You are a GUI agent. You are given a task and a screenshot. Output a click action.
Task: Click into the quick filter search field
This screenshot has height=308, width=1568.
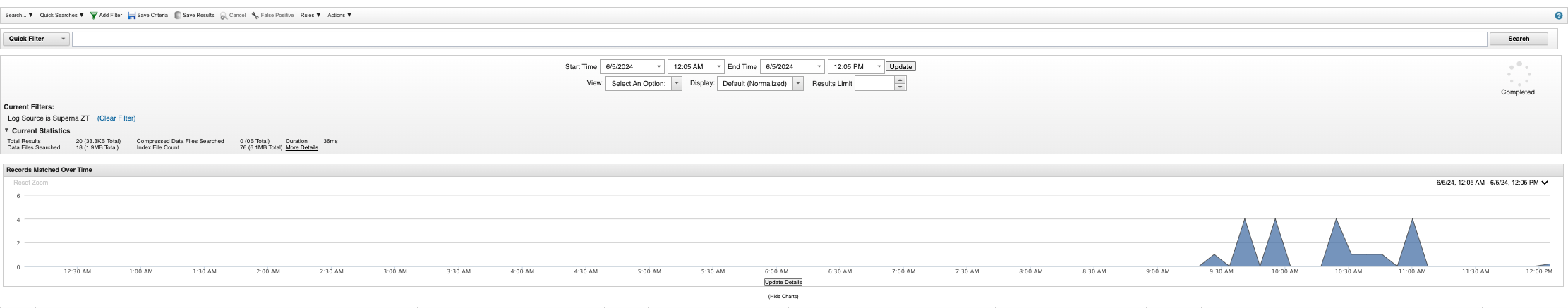(x=779, y=39)
